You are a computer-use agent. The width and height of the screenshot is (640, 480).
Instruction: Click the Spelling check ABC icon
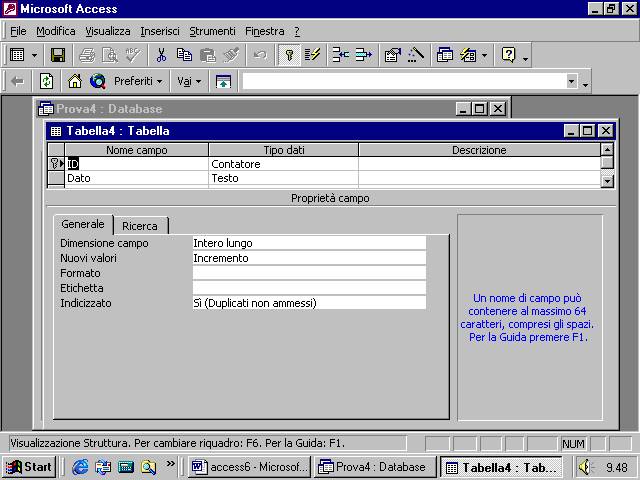tap(133, 55)
